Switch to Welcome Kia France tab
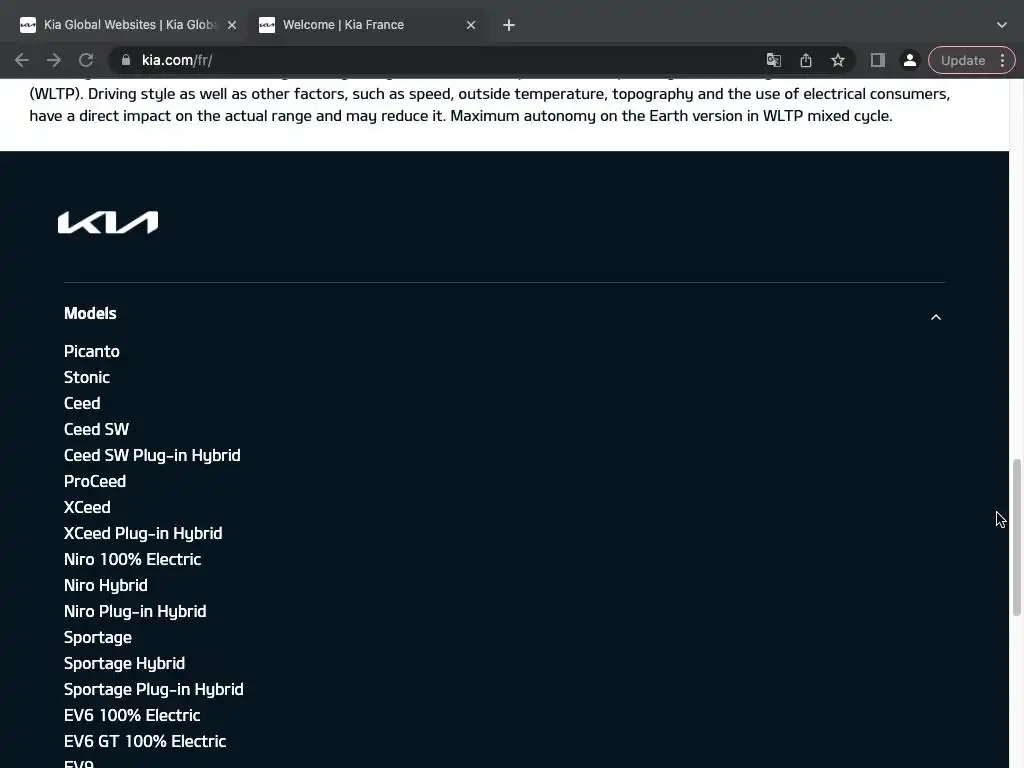This screenshot has height=768, width=1024. click(x=368, y=25)
